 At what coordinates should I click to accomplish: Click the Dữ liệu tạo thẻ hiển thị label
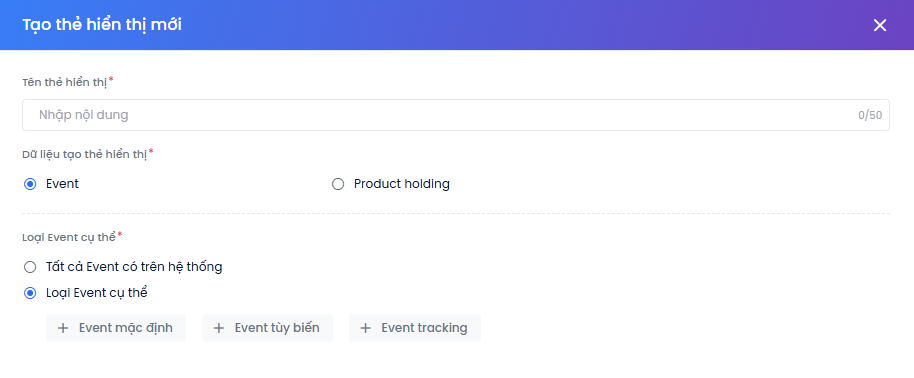tap(85, 154)
